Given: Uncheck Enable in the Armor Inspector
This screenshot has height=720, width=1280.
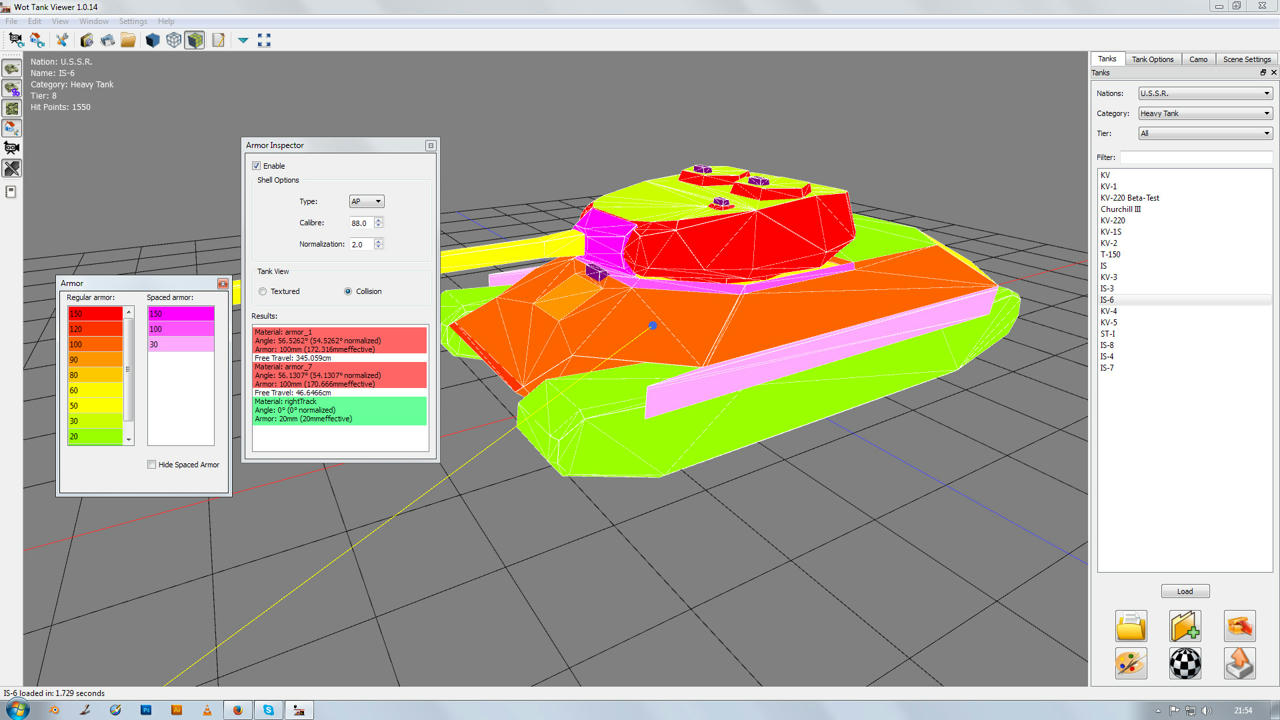Looking at the screenshot, I should (x=258, y=165).
